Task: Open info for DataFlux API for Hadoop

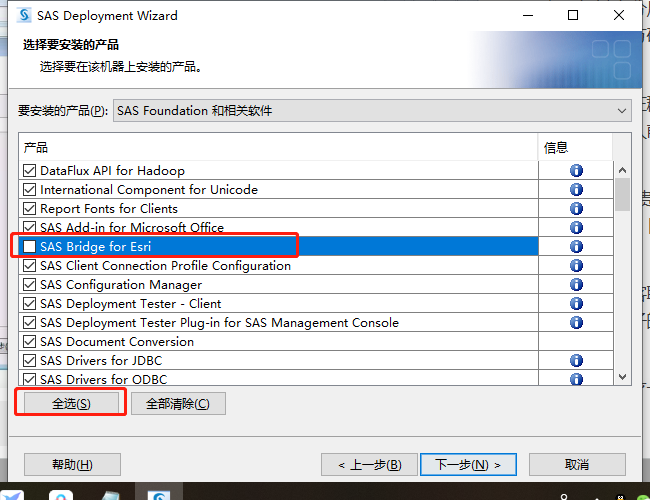Action: (576, 170)
